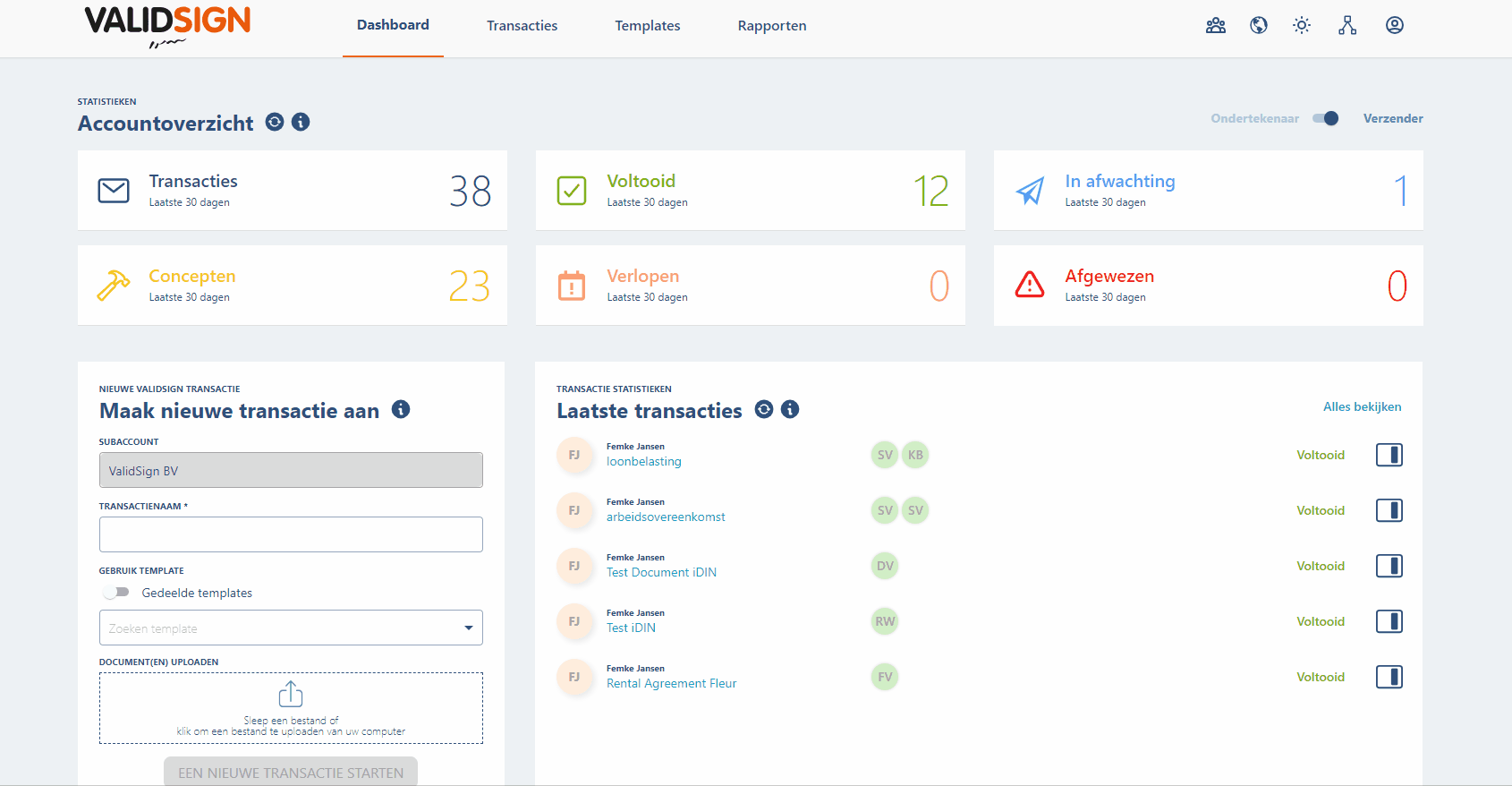Open the Subaccount ValidSign BV field
Viewport: 1512px width, 786px height.
pyautogui.click(x=291, y=470)
